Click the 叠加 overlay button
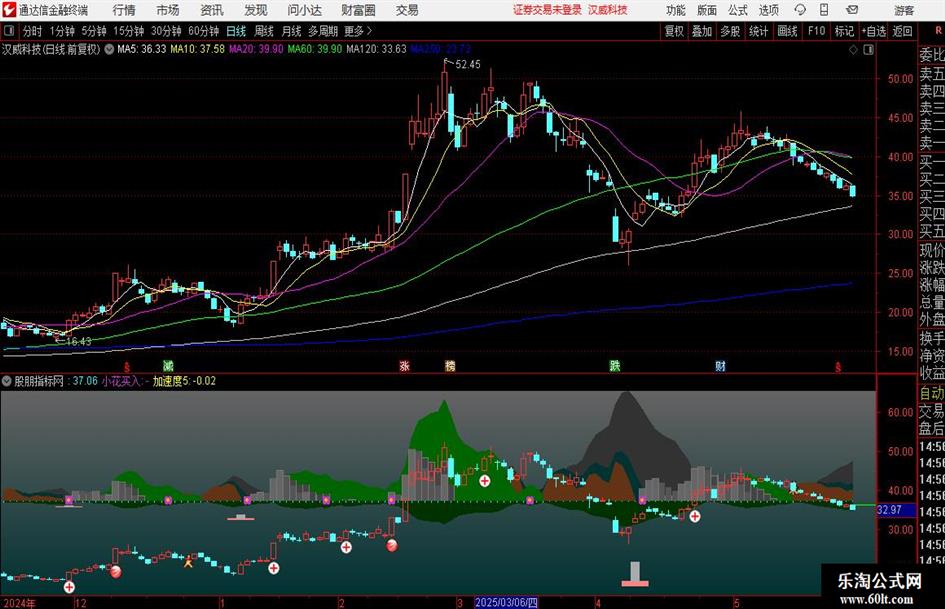The image size is (945, 609). pos(702,31)
